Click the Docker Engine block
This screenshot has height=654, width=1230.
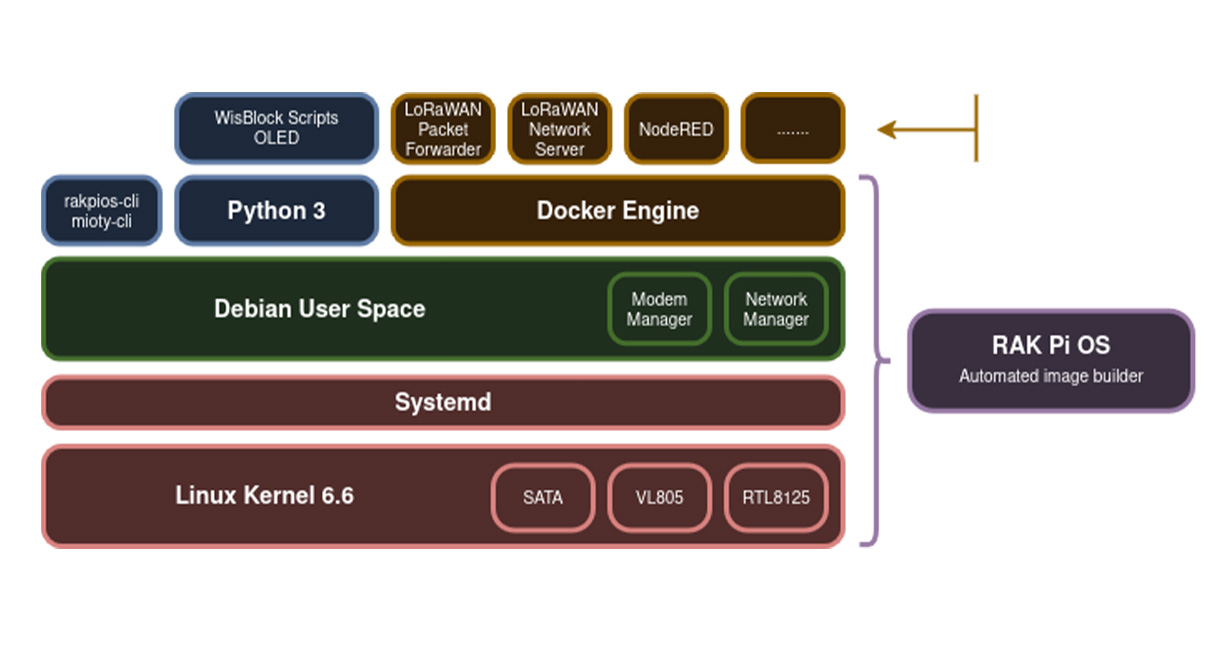[618, 211]
